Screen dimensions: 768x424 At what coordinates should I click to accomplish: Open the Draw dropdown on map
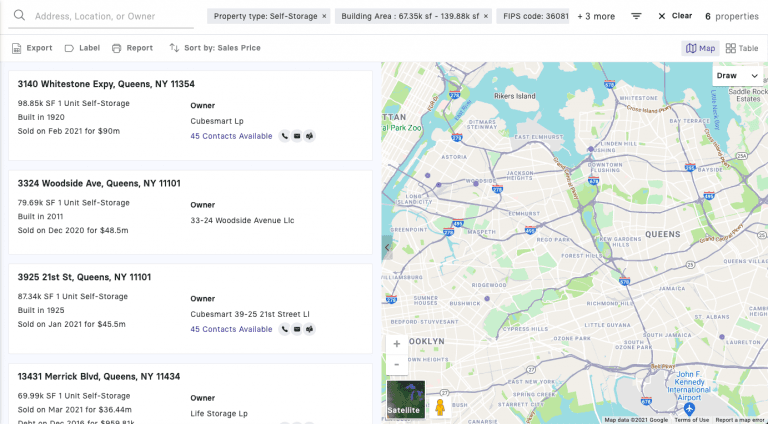click(x=736, y=76)
